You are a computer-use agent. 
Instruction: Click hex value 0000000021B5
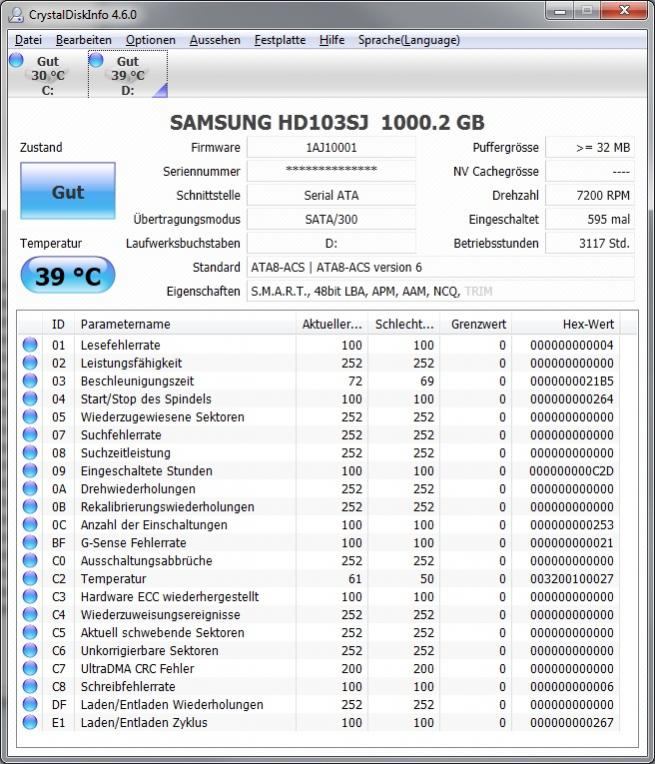(x=572, y=381)
